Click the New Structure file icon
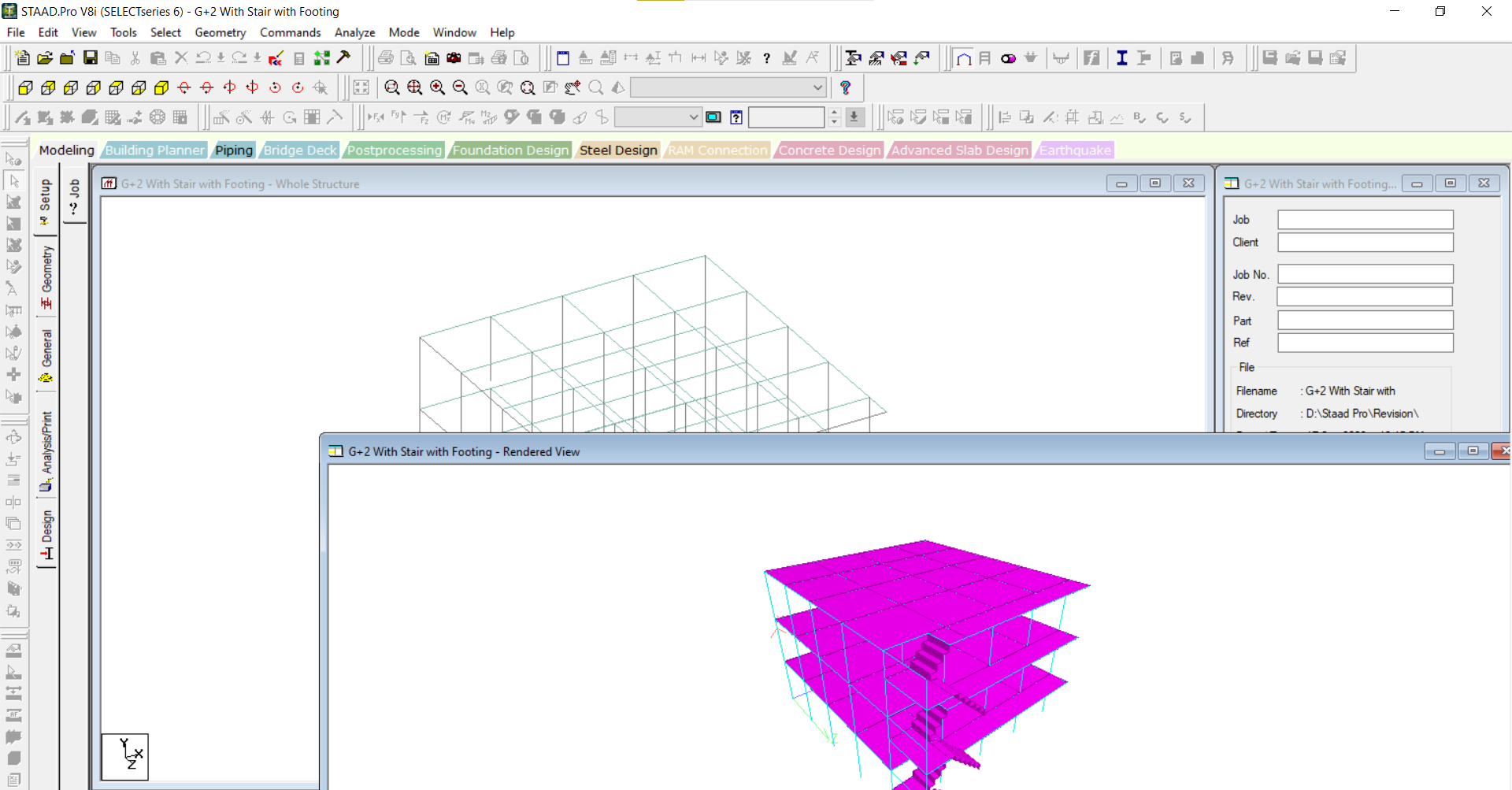The height and width of the screenshot is (790, 1512). click(22, 58)
